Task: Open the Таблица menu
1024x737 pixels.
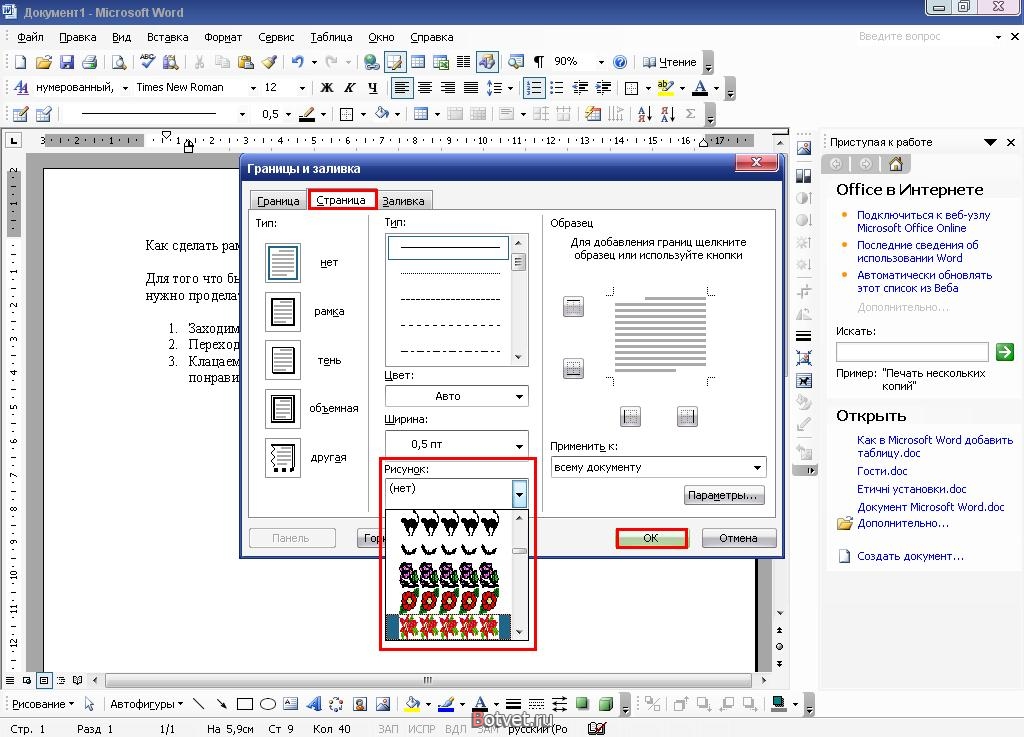Action: click(331, 37)
